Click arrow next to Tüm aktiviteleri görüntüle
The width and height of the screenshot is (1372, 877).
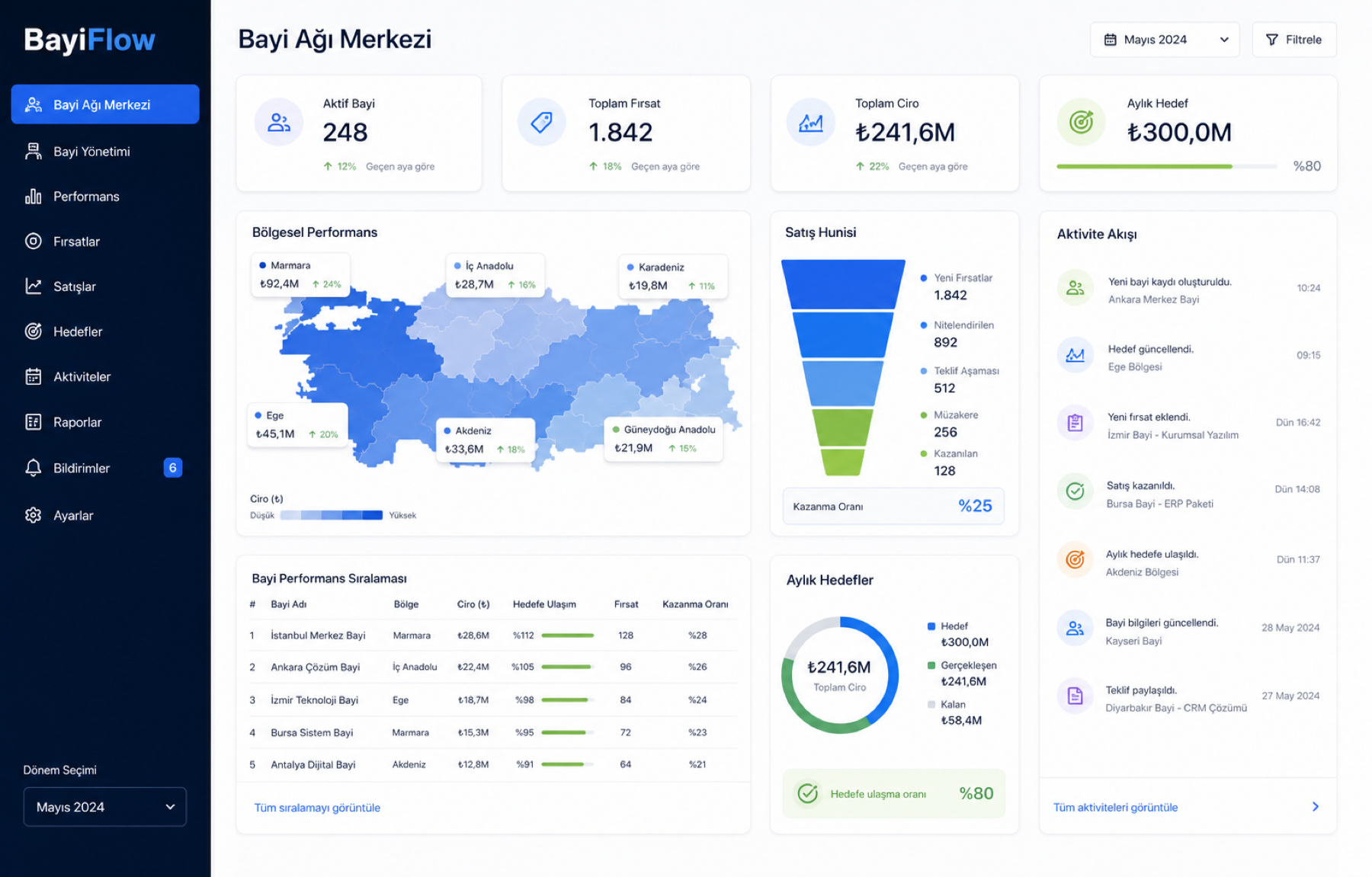click(x=1316, y=807)
